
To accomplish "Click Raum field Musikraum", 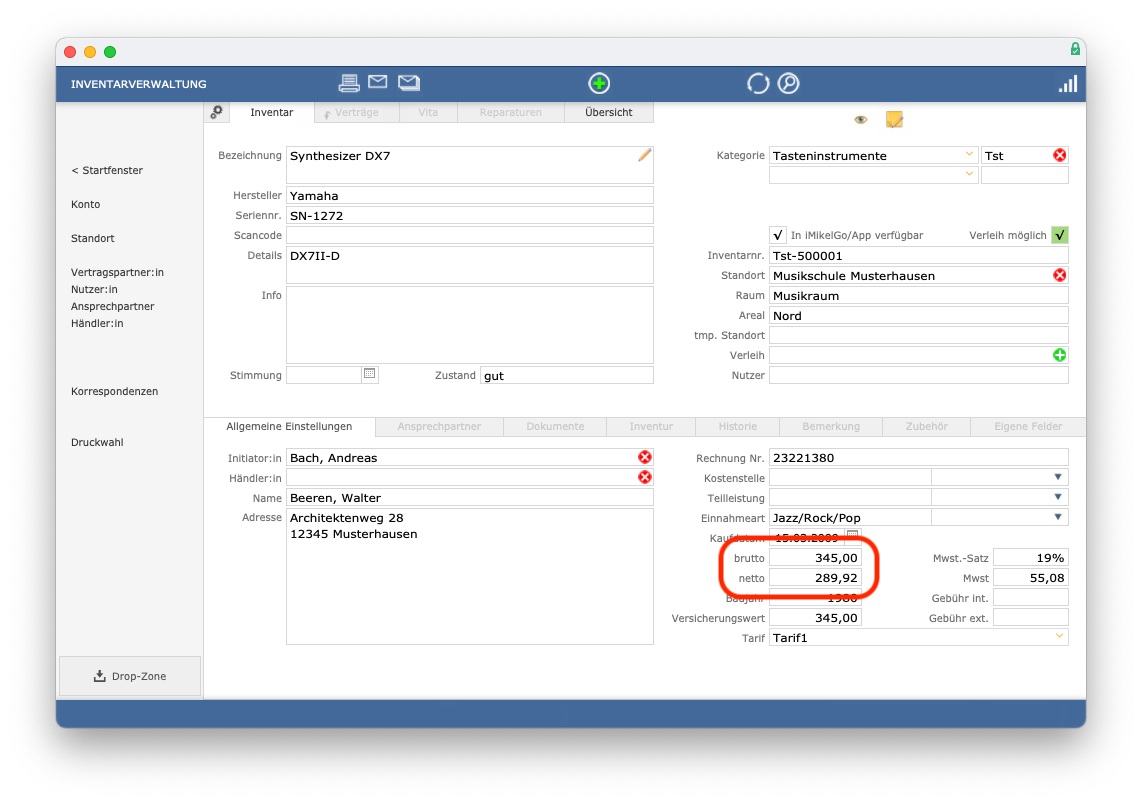I will [918, 296].
